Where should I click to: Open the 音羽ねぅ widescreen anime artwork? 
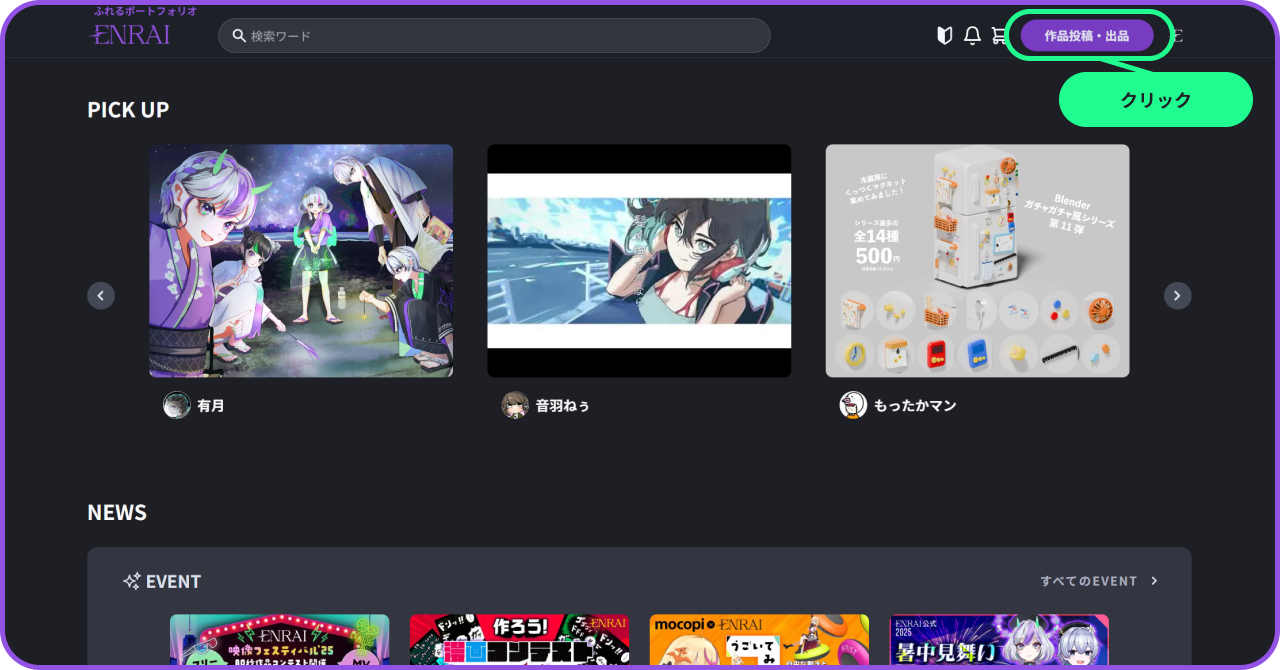coord(639,261)
